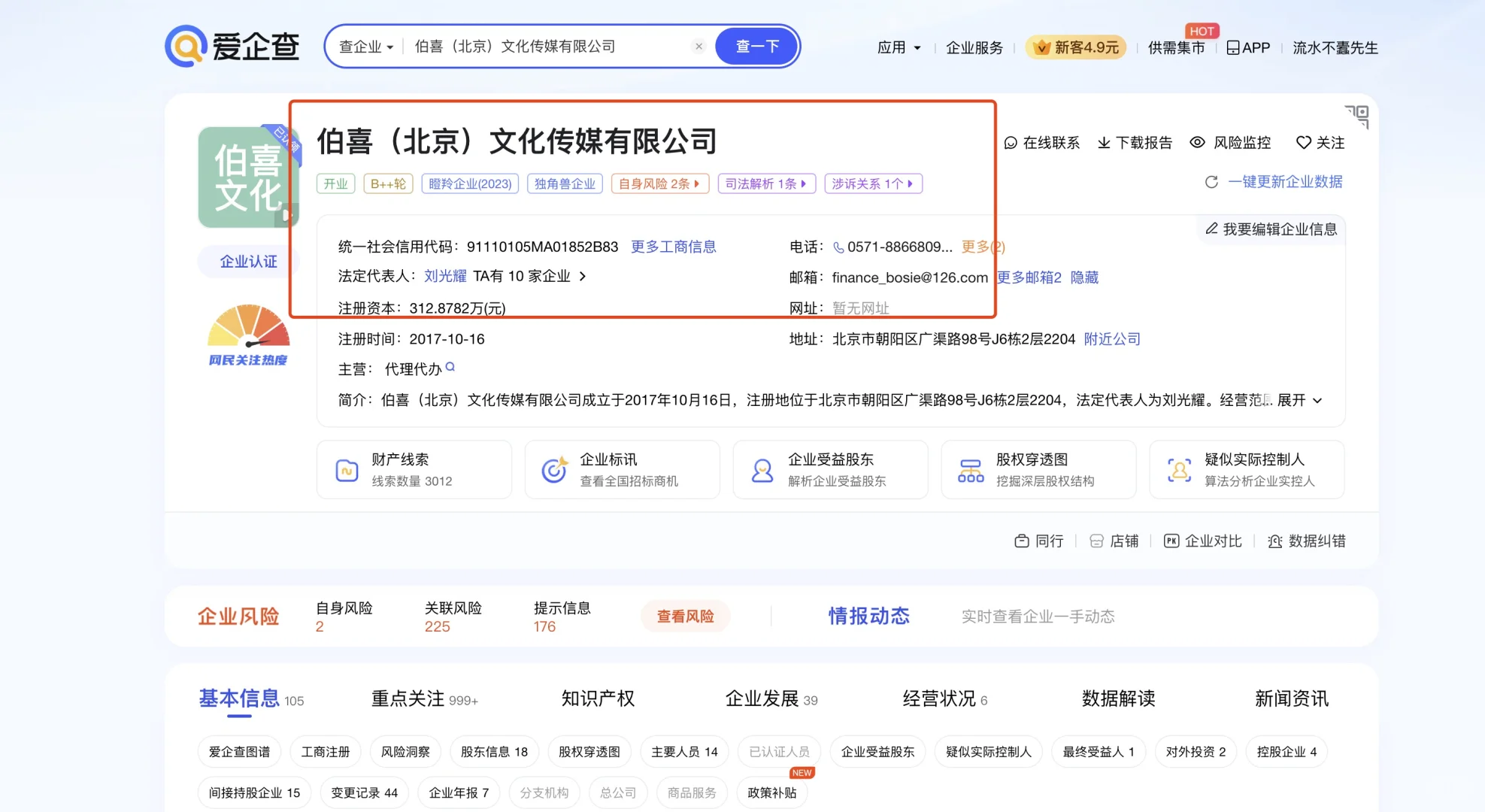Expand 司法解析 1条 tag
Image resolution: width=1485 pixels, height=812 pixels.
click(x=767, y=183)
